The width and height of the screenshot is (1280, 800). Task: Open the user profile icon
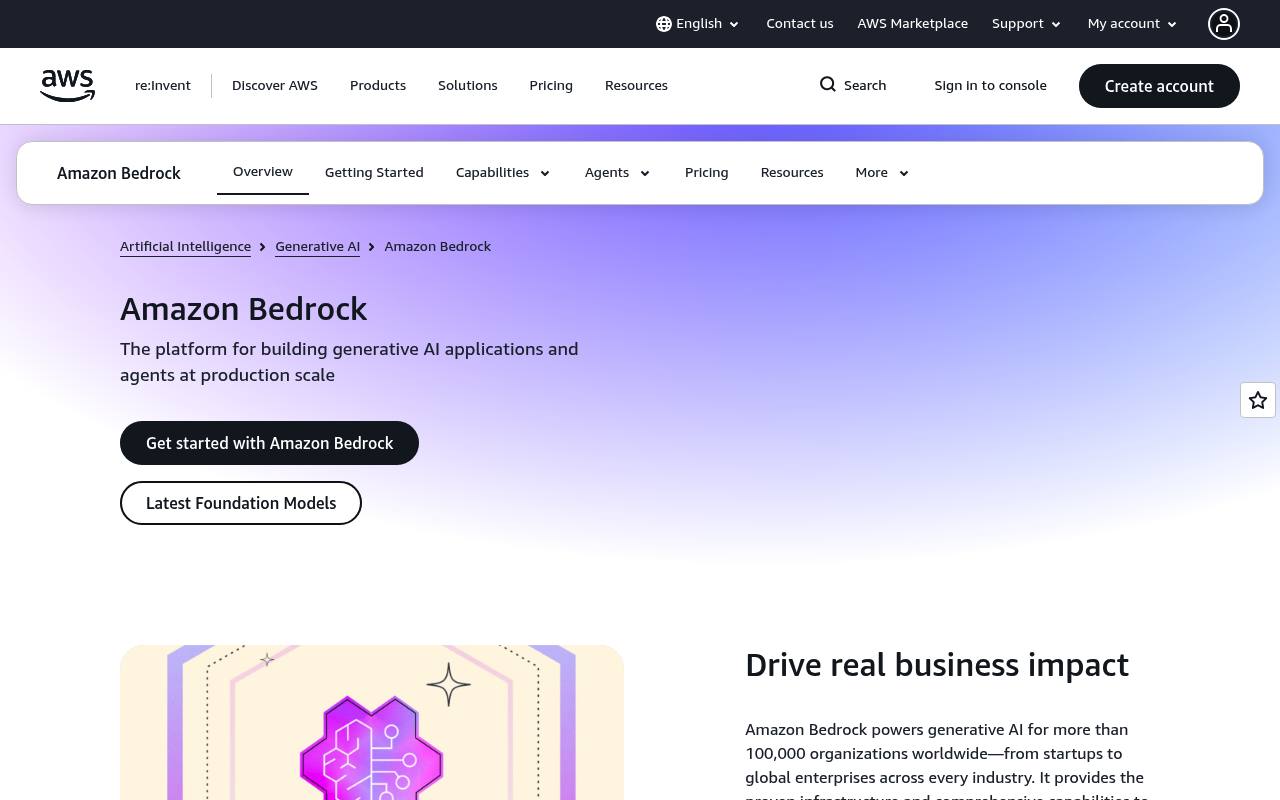click(1224, 24)
